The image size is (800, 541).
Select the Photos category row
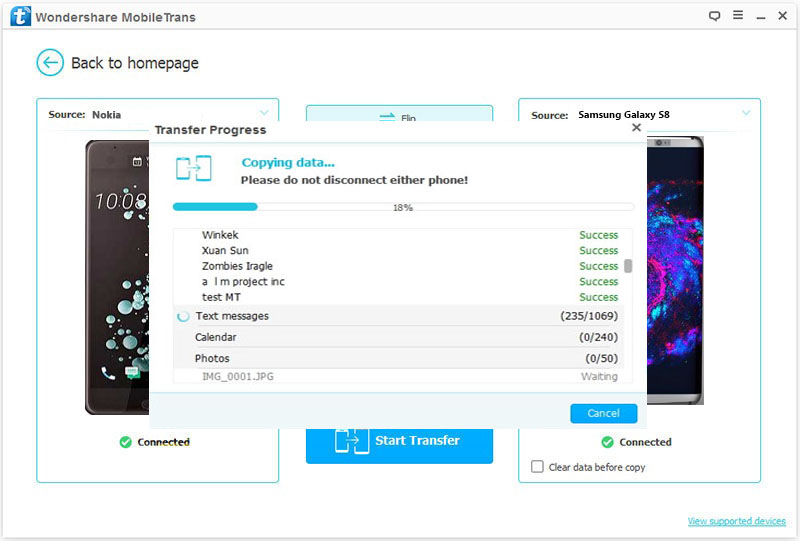click(x=398, y=358)
